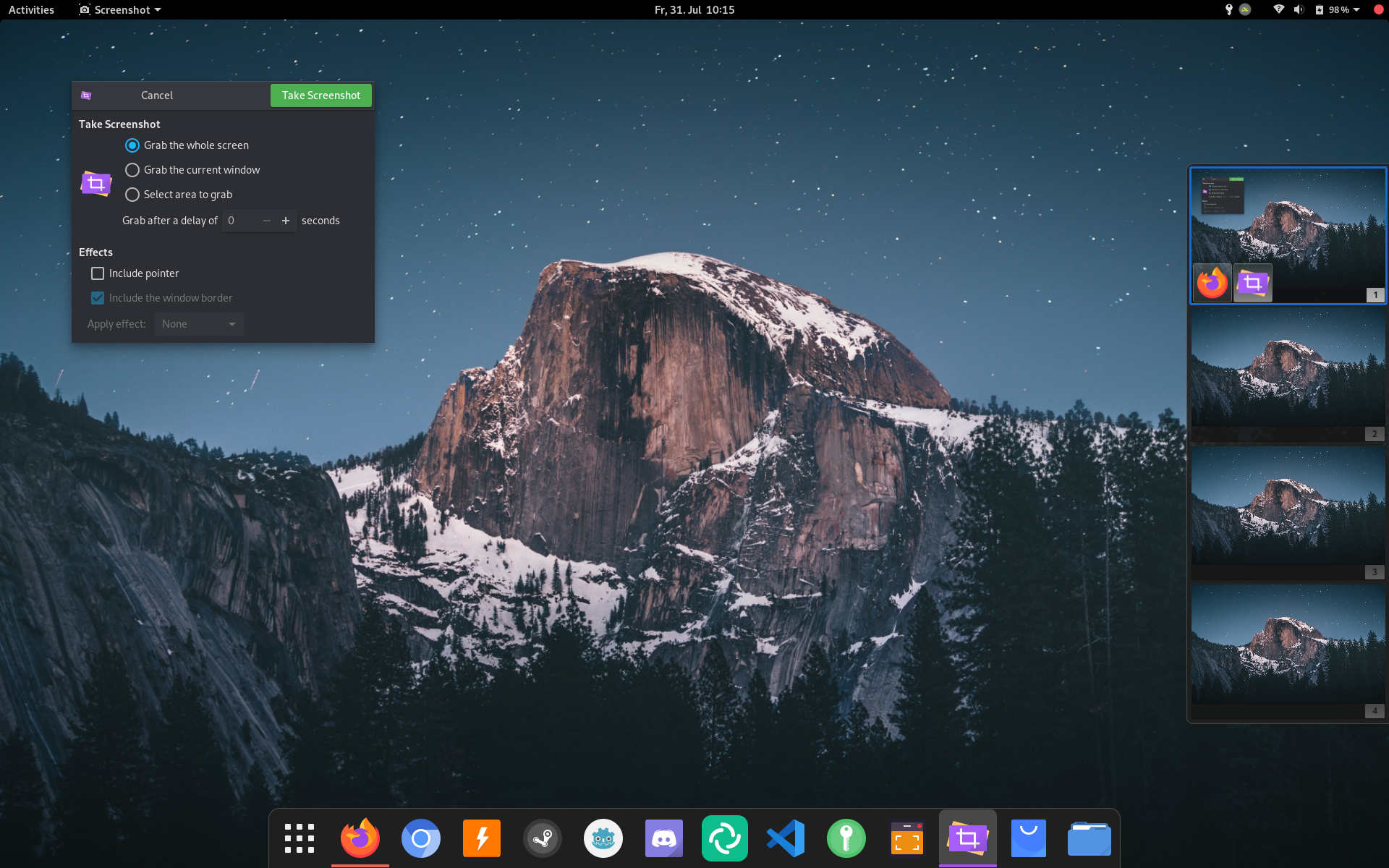
Task: Launch Godot engine from the dock
Action: pos(603,838)
